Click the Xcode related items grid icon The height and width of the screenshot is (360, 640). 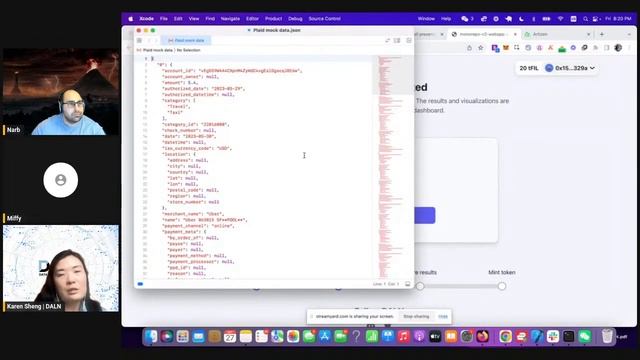pos(139,40)
